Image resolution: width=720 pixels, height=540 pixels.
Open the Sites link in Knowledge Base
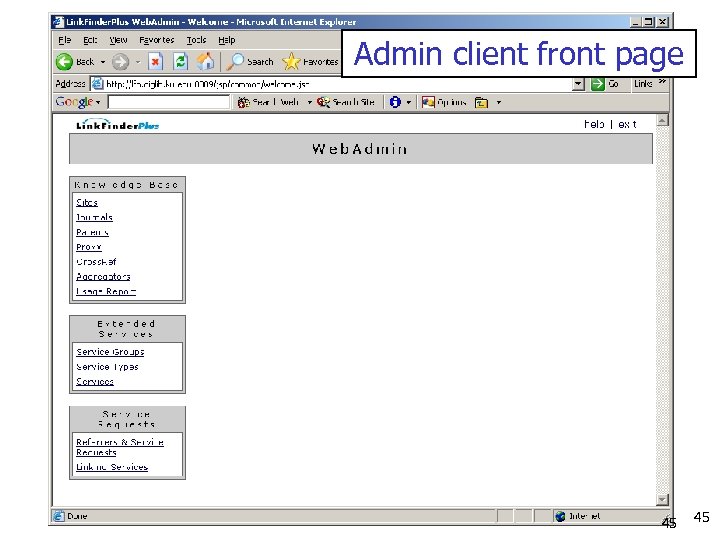(87, 202)
